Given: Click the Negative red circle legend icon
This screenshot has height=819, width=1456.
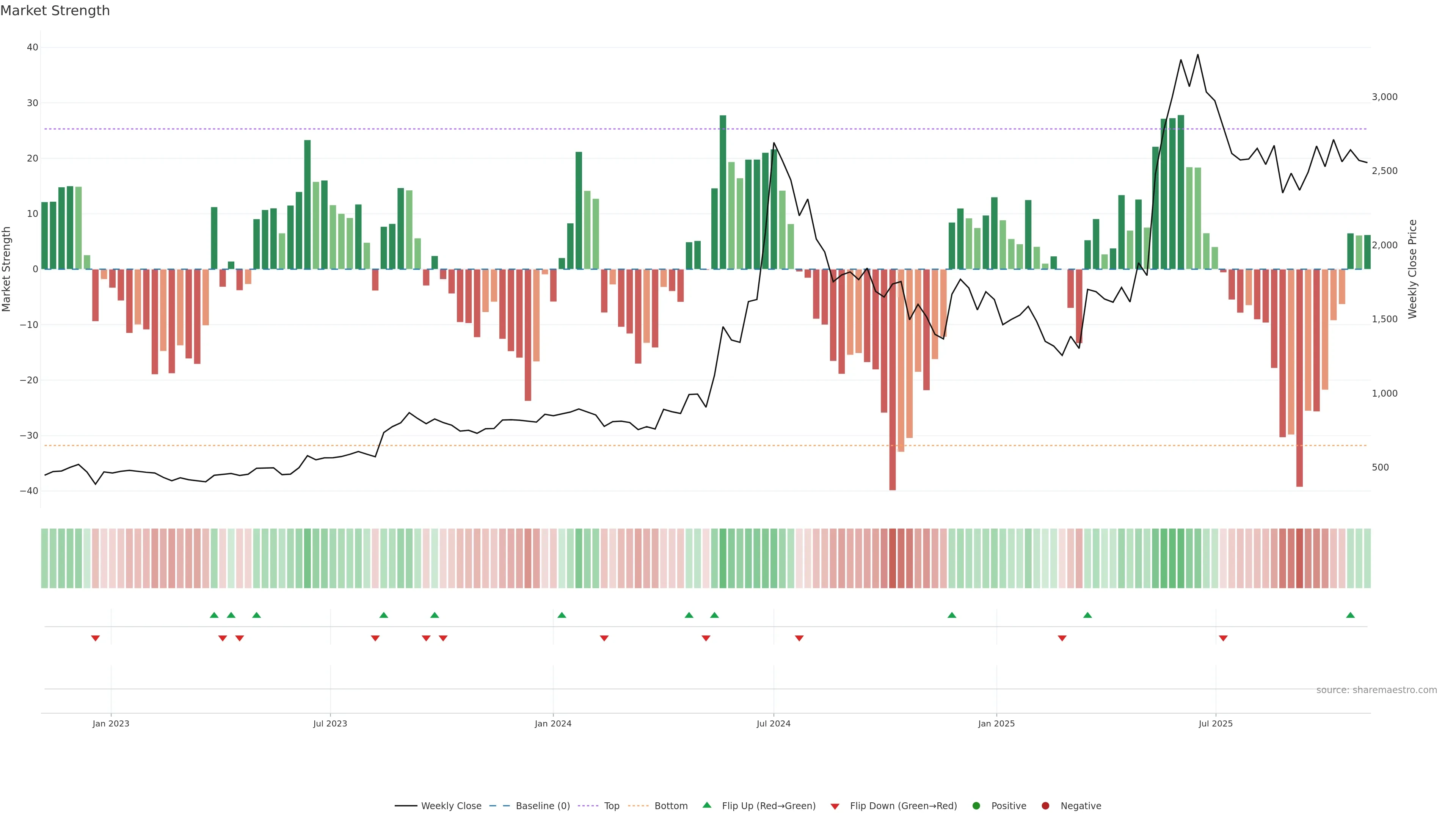Looking at the screenshot, I should [x=1045, y=806].
